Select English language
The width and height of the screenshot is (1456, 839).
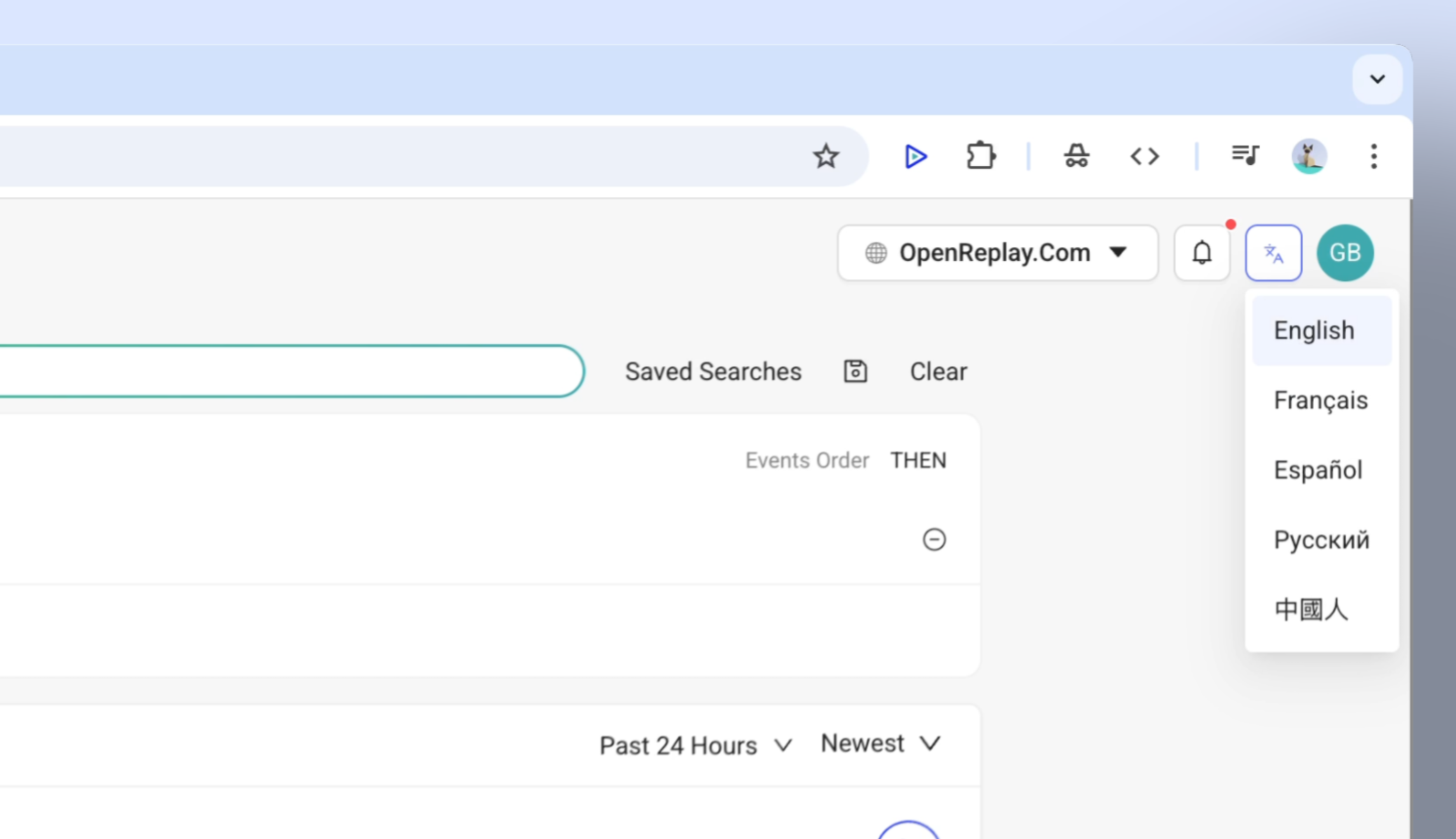[x=1322, y=331]
